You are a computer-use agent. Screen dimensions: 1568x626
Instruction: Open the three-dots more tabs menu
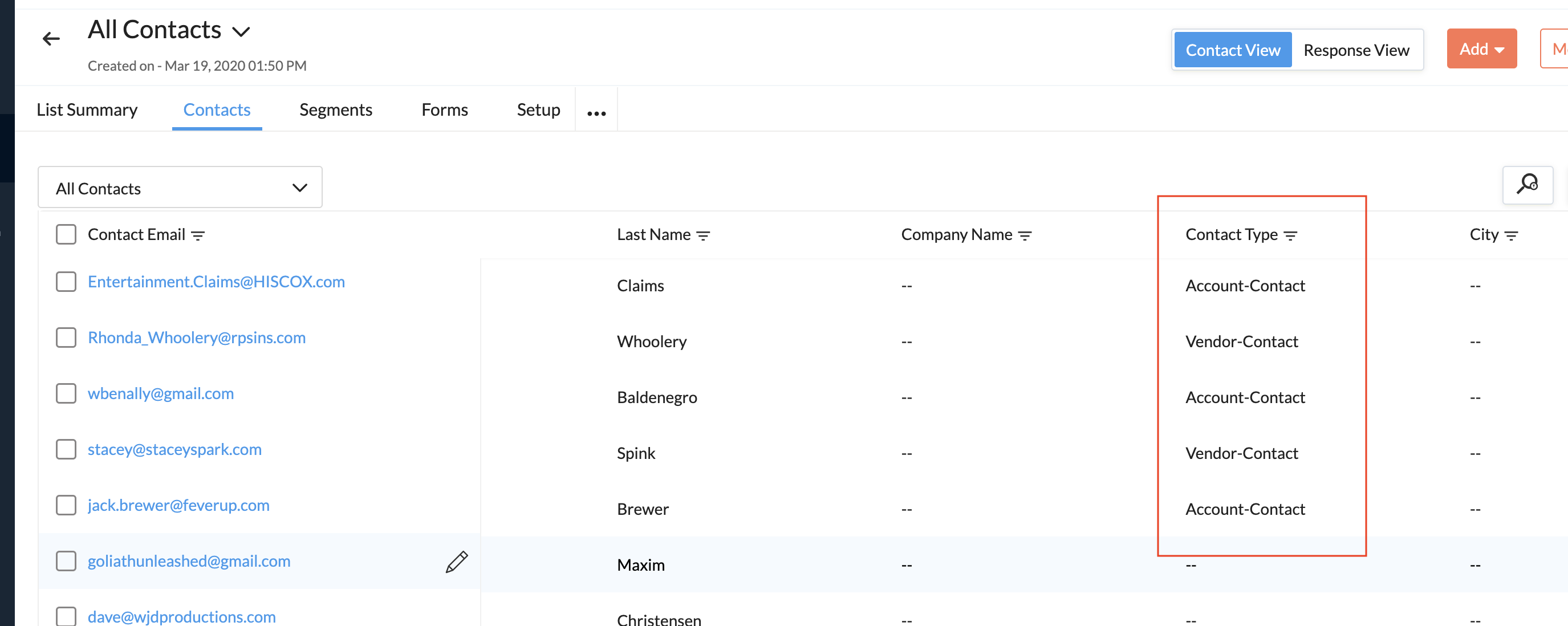pos(596,113)
